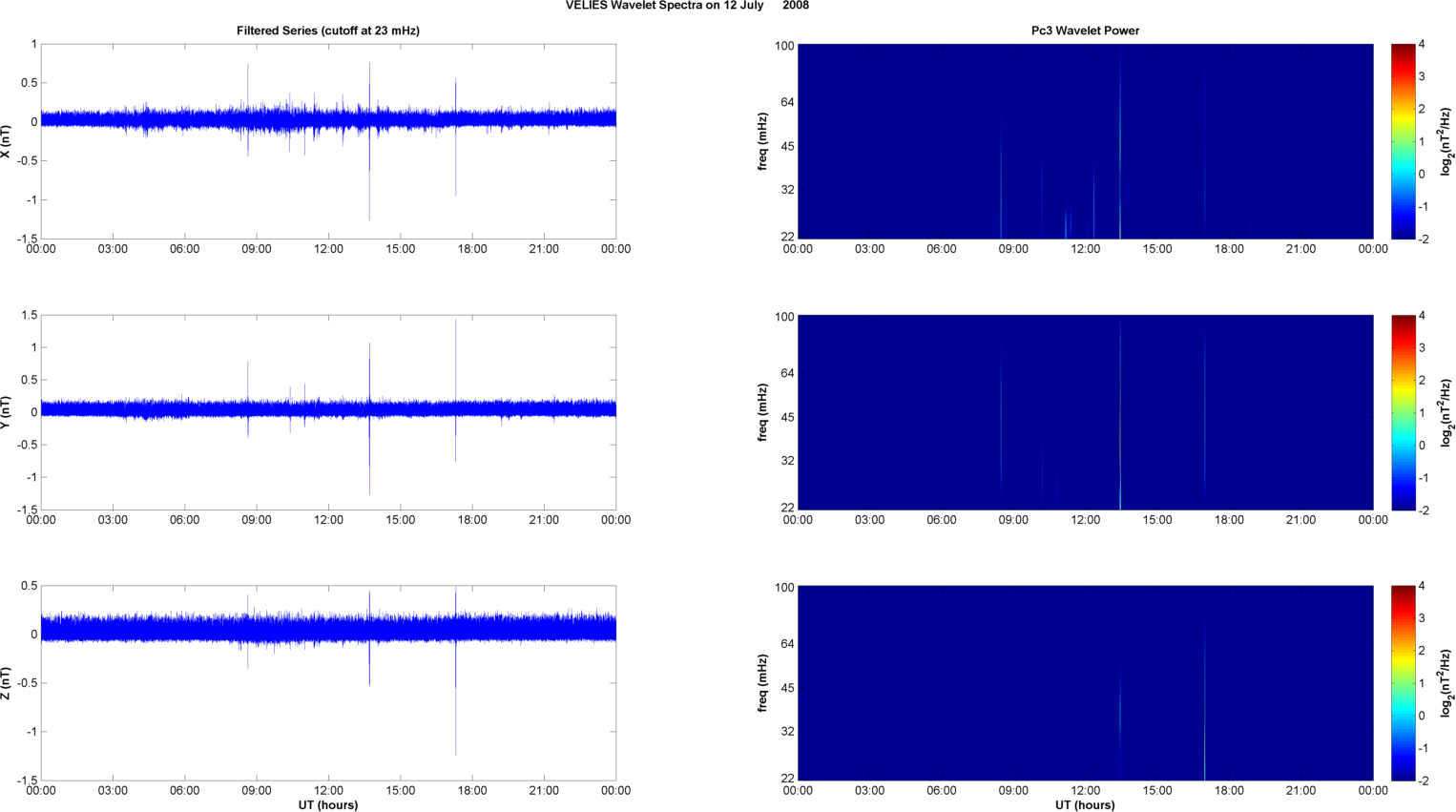
Task: Click the 'Y (nT)' axis label
Action: (7, 412)
